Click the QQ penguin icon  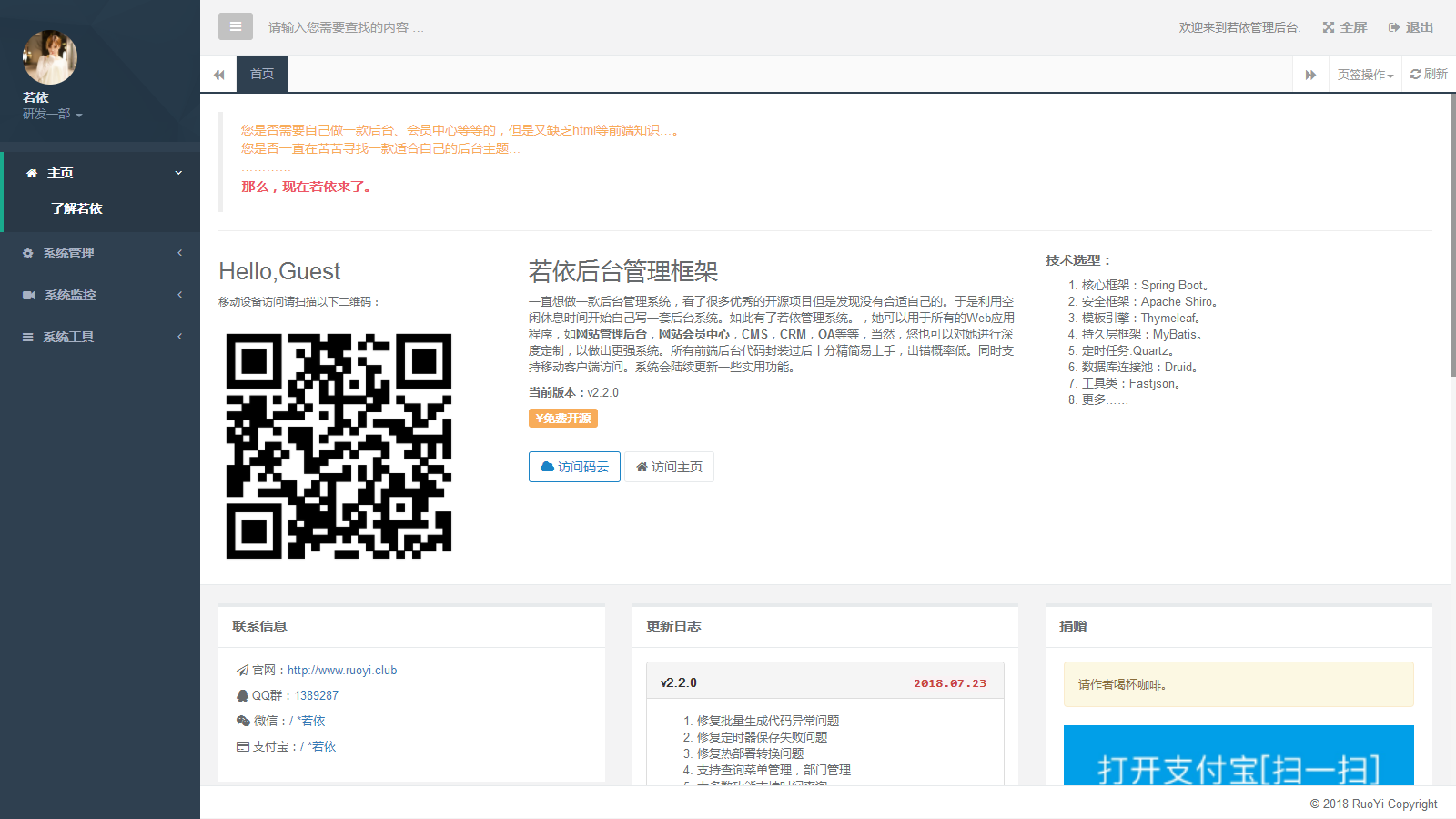pos(242,696)
